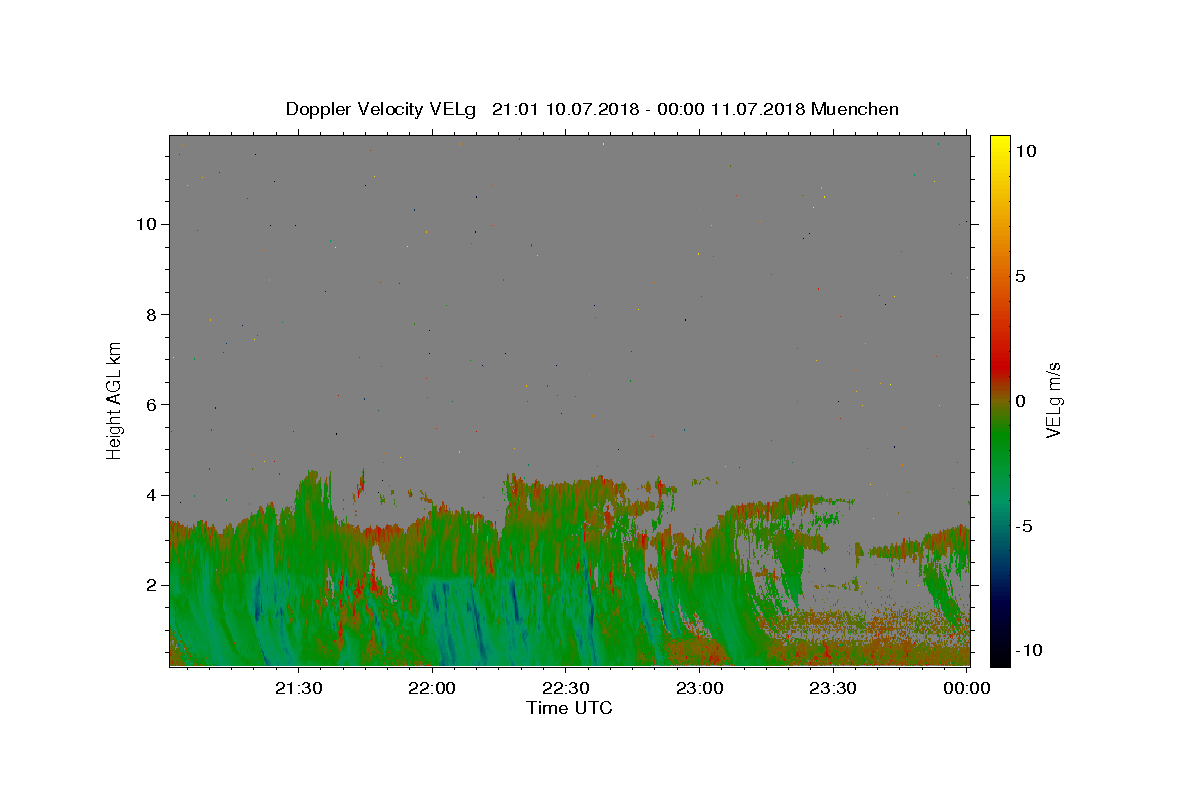
Task: Click the height tick label 8
Action: coord(153,314)
